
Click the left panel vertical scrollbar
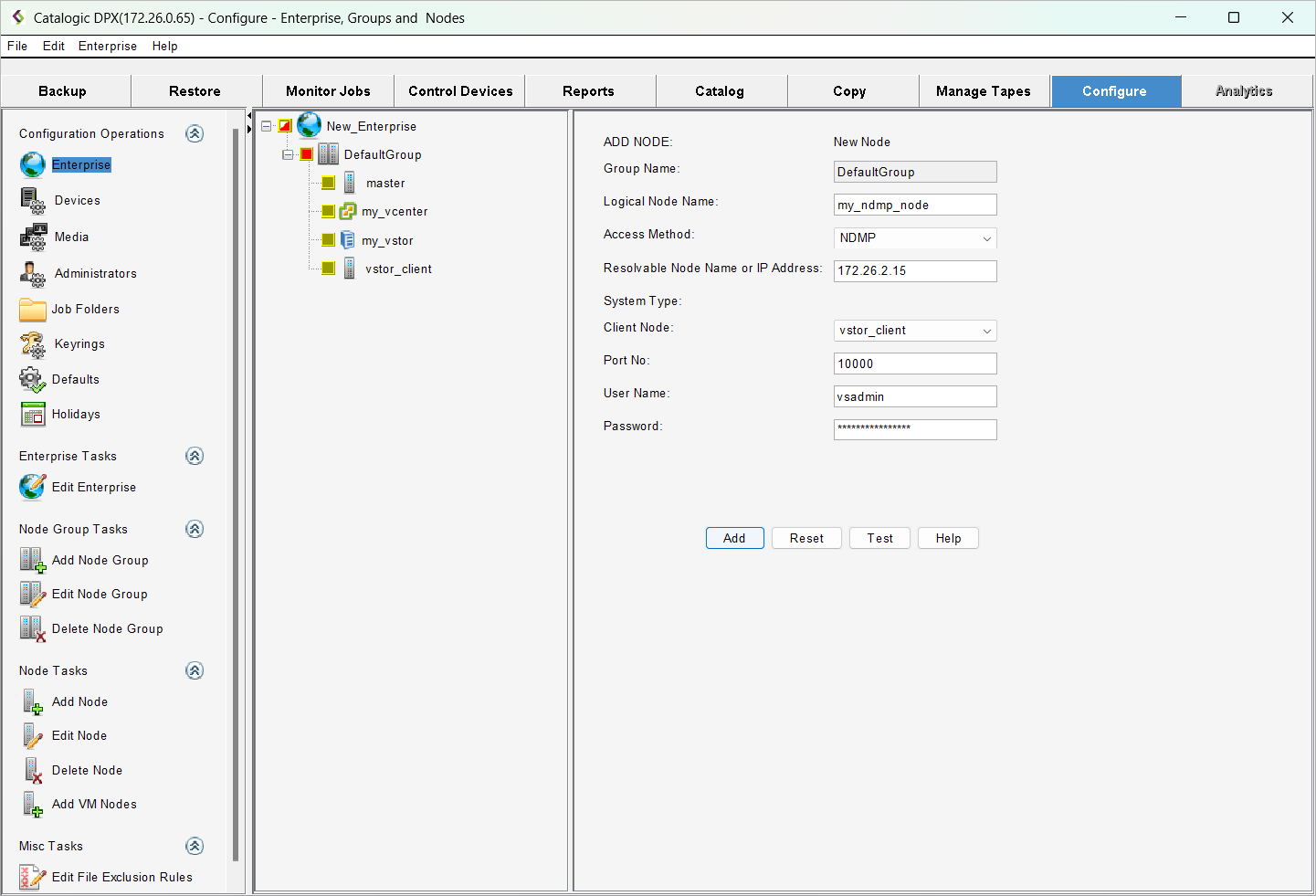point(236,493)
